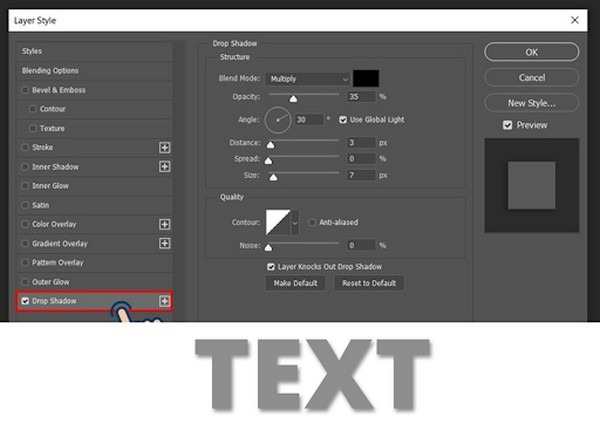Image resolution: width=600 pixels, height=424 pixels.
Task: Enable the Outer Glow checkbox
Action: tap(25, 282)
